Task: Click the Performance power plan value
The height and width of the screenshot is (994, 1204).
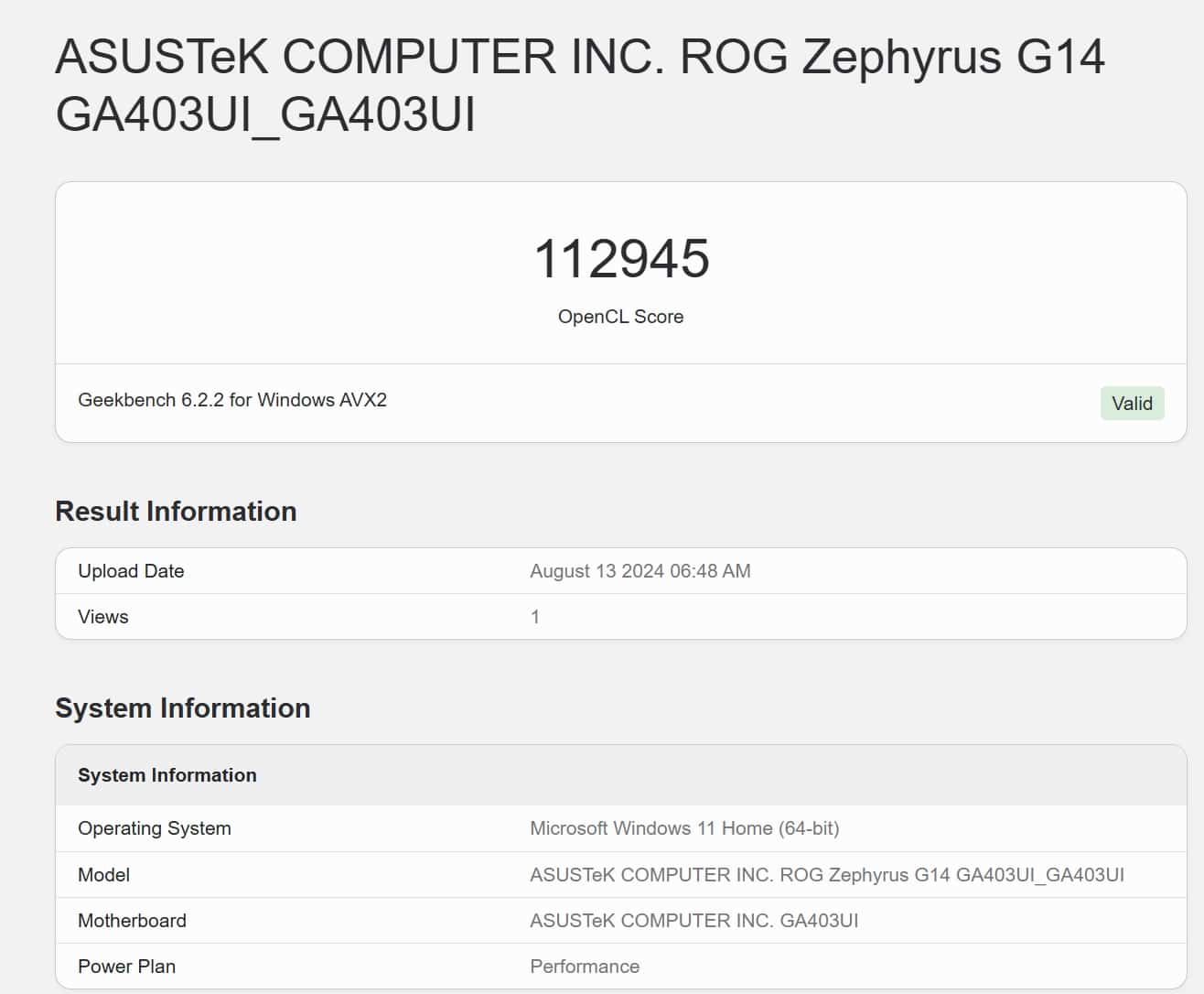Action: tap(585, 967)
